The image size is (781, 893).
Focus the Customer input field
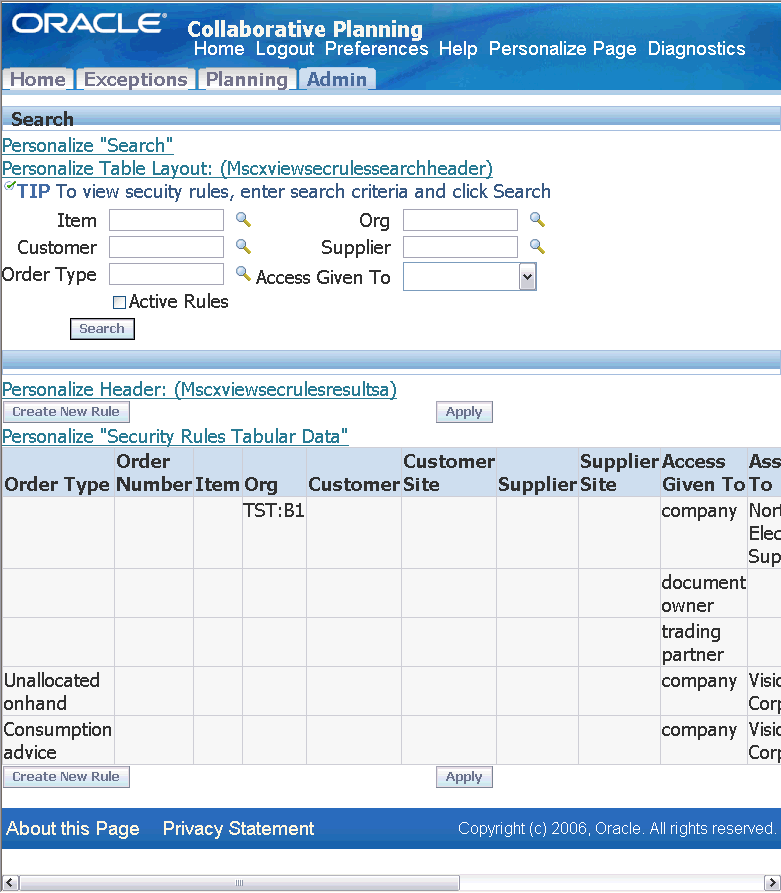click(x=166, y=247)
